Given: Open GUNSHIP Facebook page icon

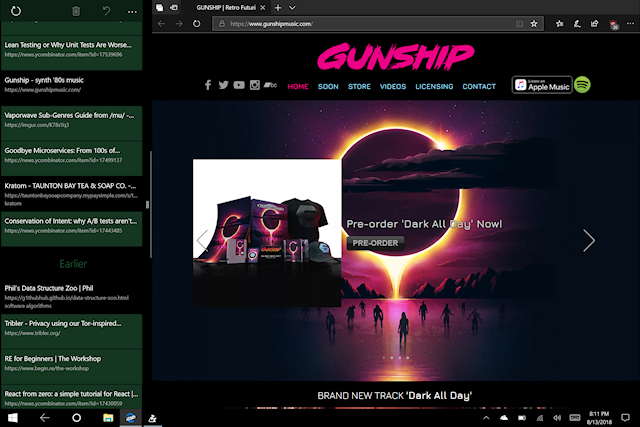Looking at the screenshot, I should [x=208, y=85].
